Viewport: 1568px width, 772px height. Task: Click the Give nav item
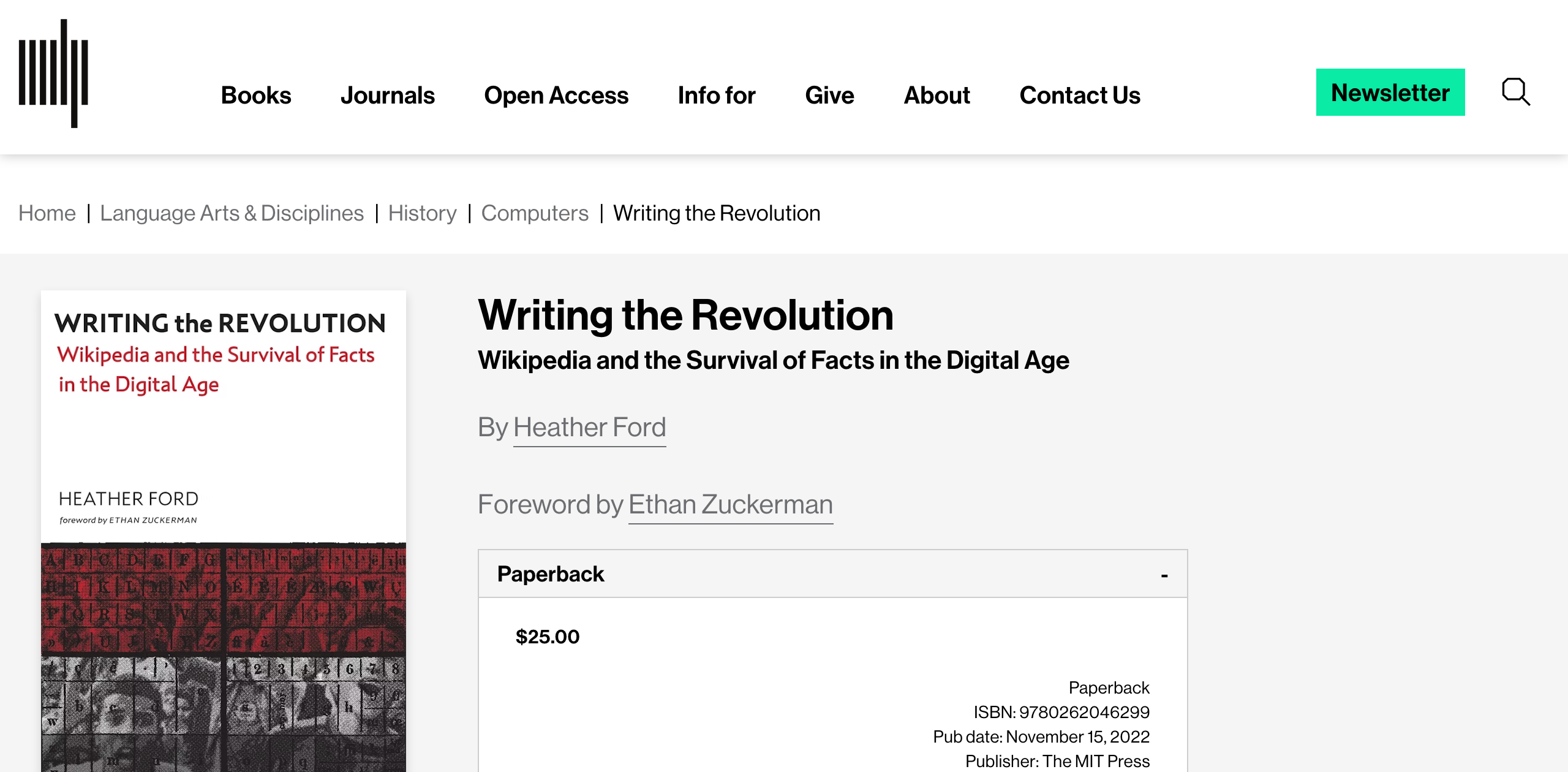pos(829,95)
